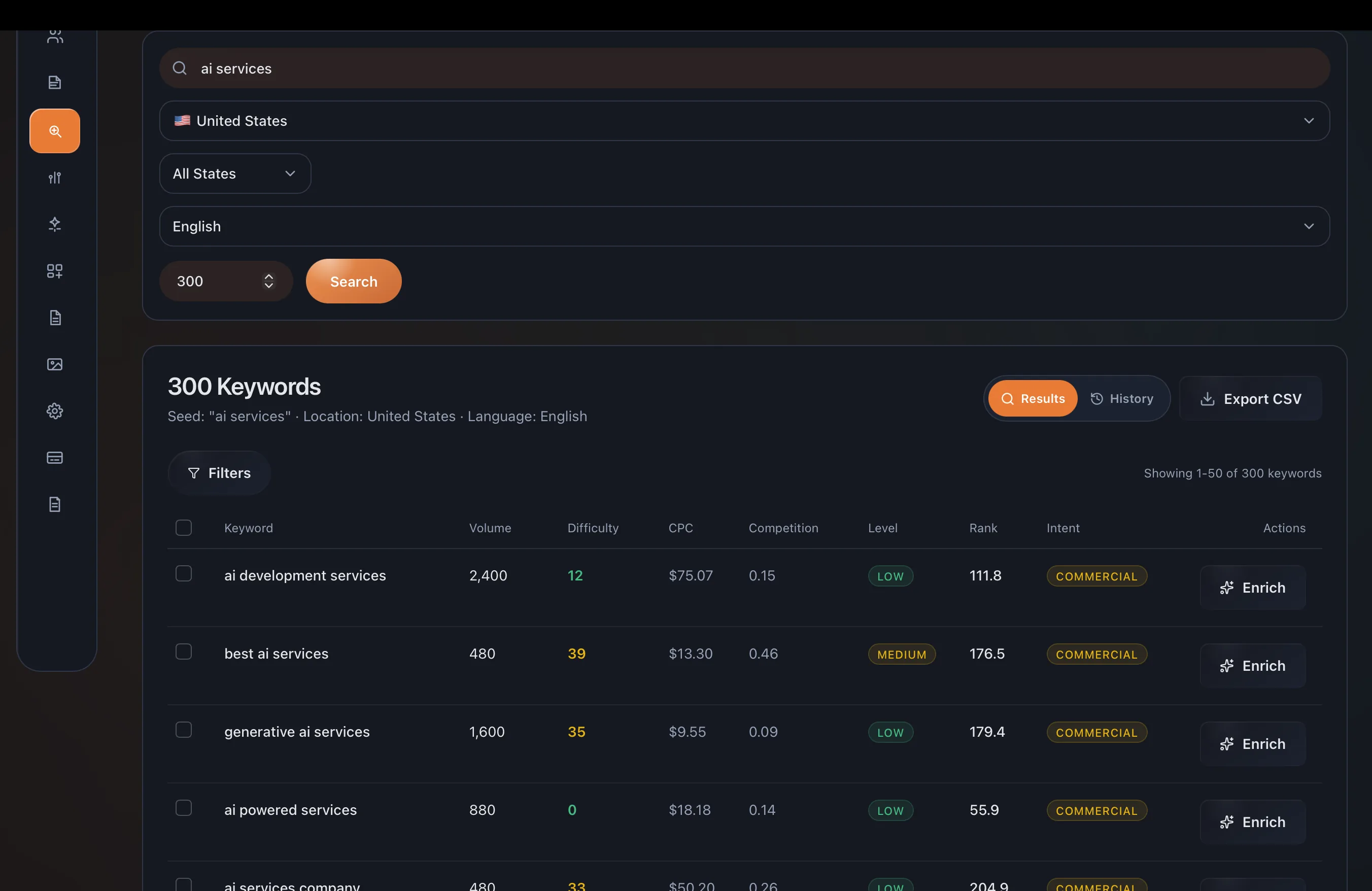This screenshot has height=891, width=1372.
Task: Sort by the Difficulty column header
Action: point(593,528)
